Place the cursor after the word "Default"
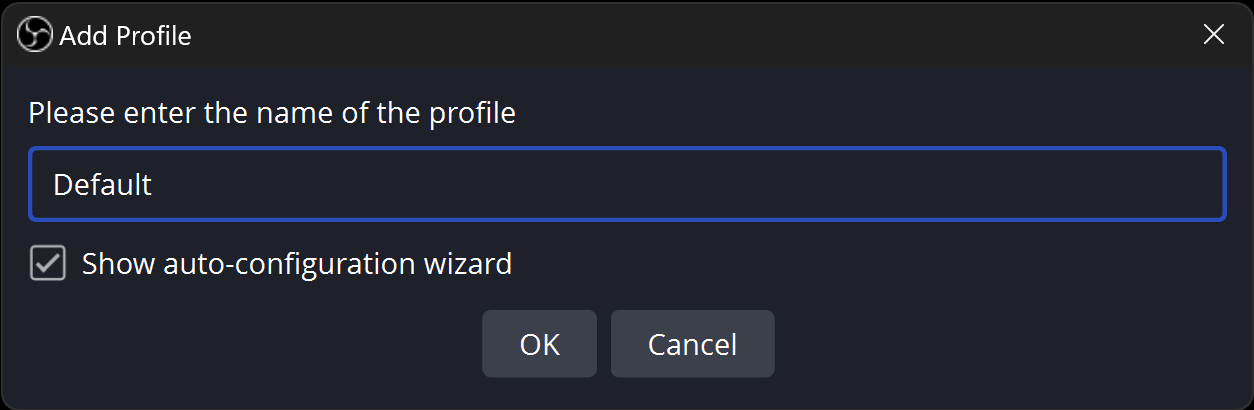Viewport: 1254px width, 410px height. pos(154,185)
